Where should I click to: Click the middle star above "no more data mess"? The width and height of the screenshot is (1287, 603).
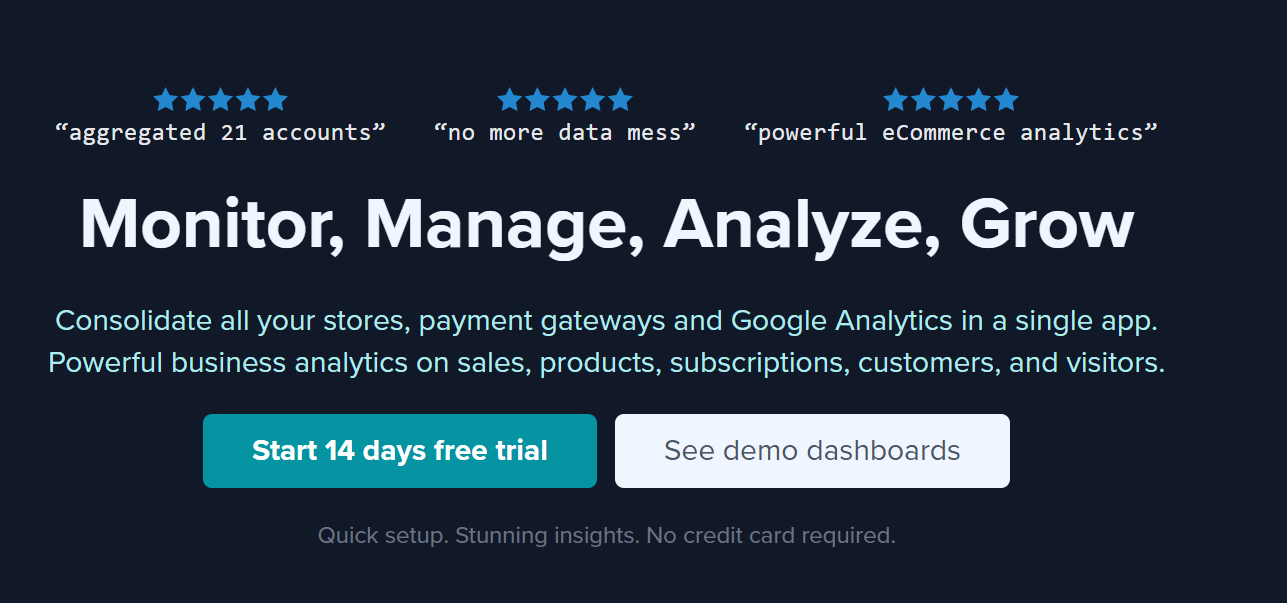[565, 100]
